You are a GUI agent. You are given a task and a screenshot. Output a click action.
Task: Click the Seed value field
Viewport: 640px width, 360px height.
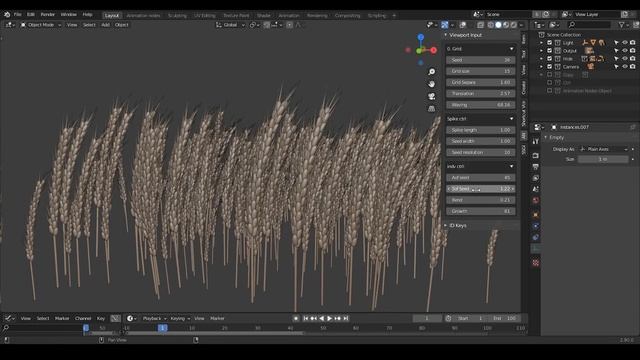pos(480,60)
